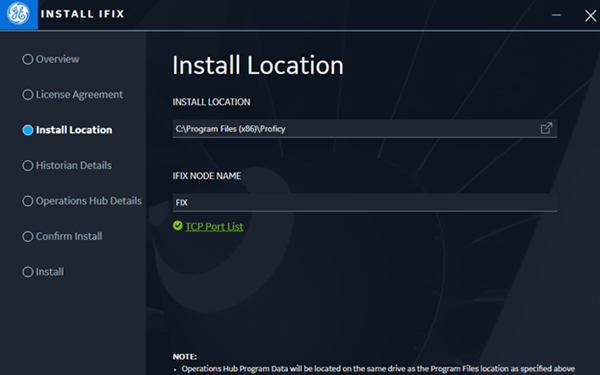The height and width of the screenshot is (375, 600).
Task: Click the INSTALL IFIX title text
Action: click(x=82, y=14)
